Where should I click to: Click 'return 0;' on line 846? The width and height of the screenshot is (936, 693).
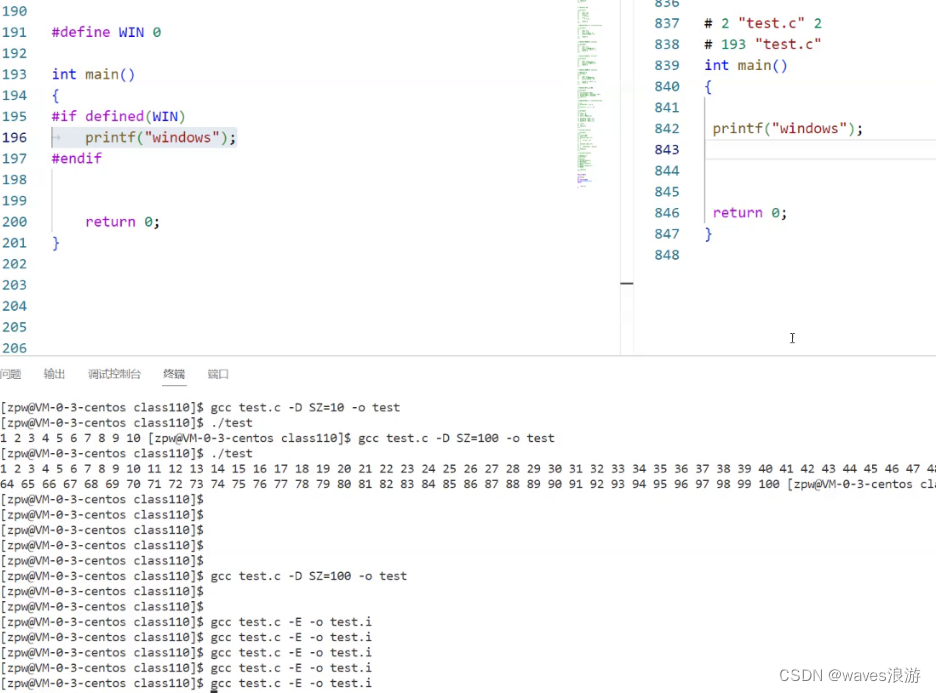pyautogui.click(x=750, y=213)
